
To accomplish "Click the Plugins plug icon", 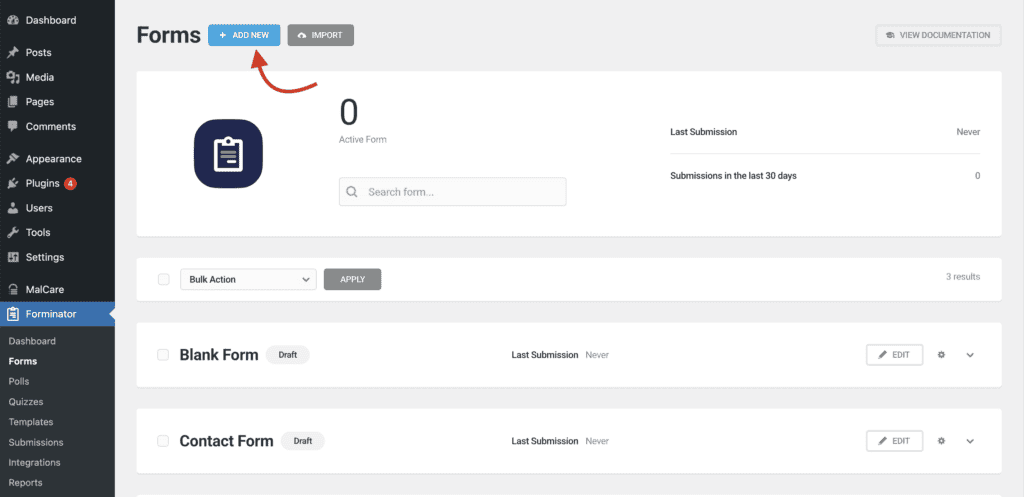I will pos(12,184).
